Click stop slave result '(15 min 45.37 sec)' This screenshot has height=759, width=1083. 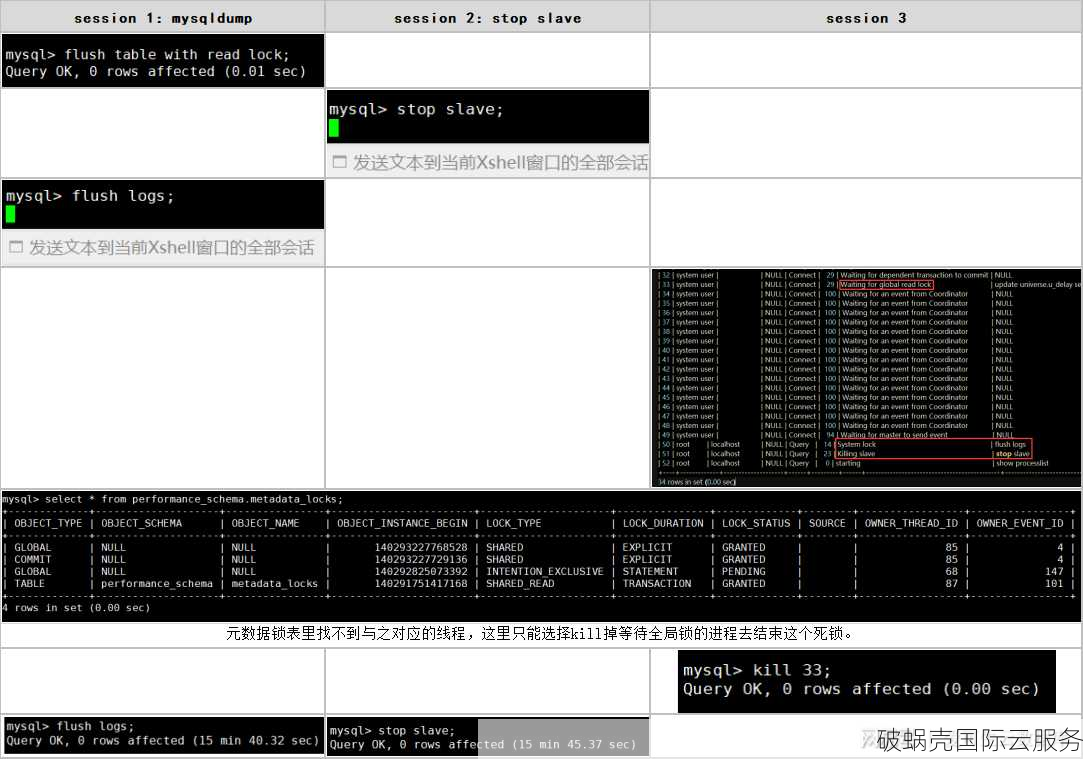coord(574,744)
